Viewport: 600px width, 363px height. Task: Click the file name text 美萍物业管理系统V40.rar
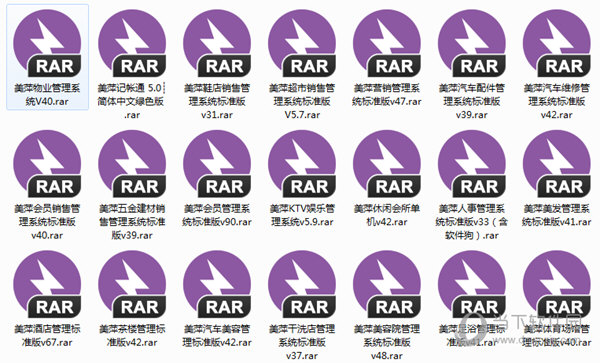pos(47,95)
